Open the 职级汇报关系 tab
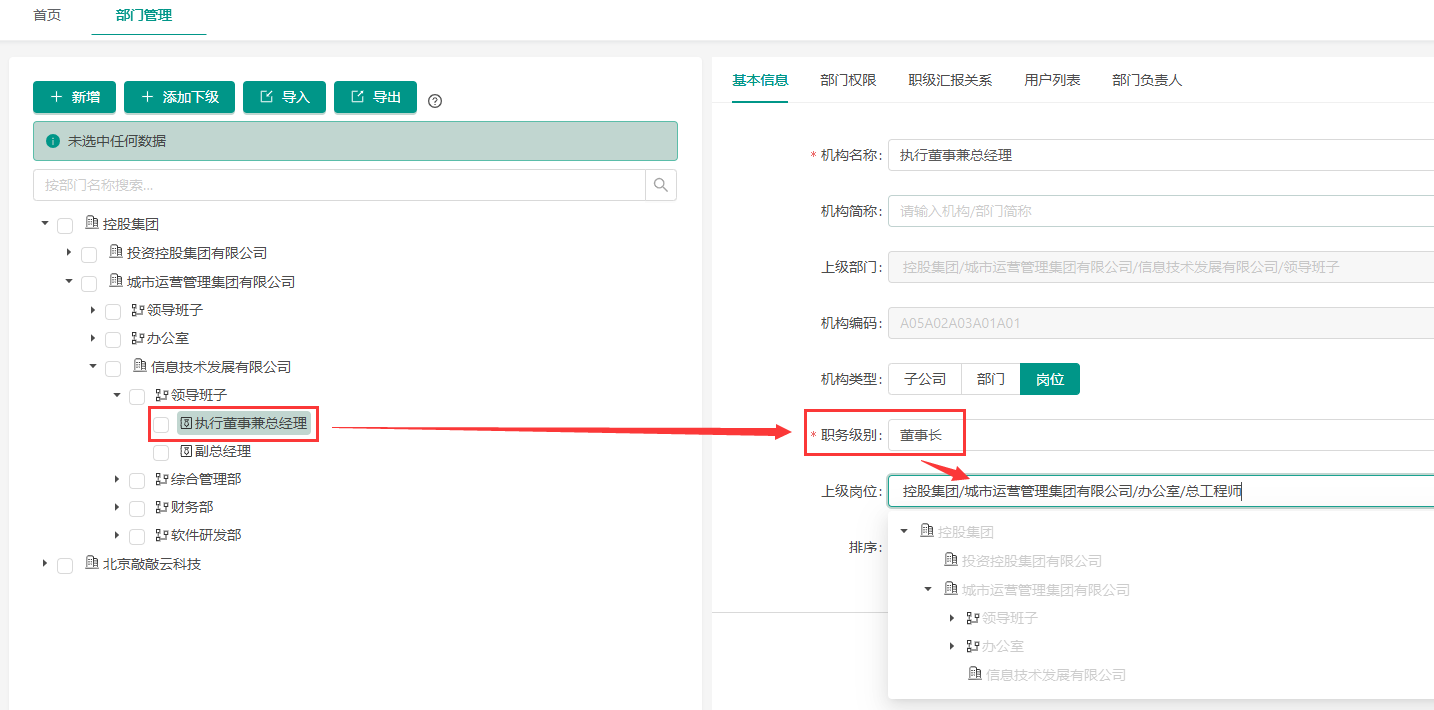 (950, 80)
